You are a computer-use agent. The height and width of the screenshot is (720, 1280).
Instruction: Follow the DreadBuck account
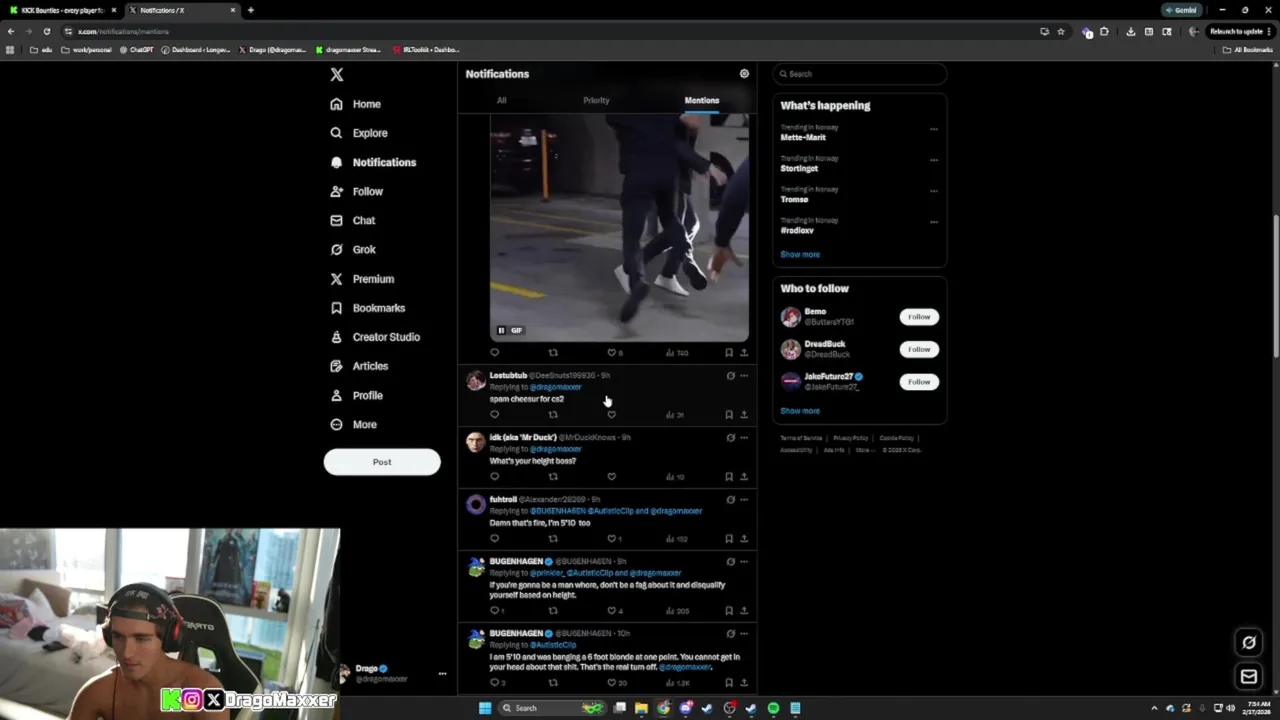pyautogui.click(x=919, y=349)
